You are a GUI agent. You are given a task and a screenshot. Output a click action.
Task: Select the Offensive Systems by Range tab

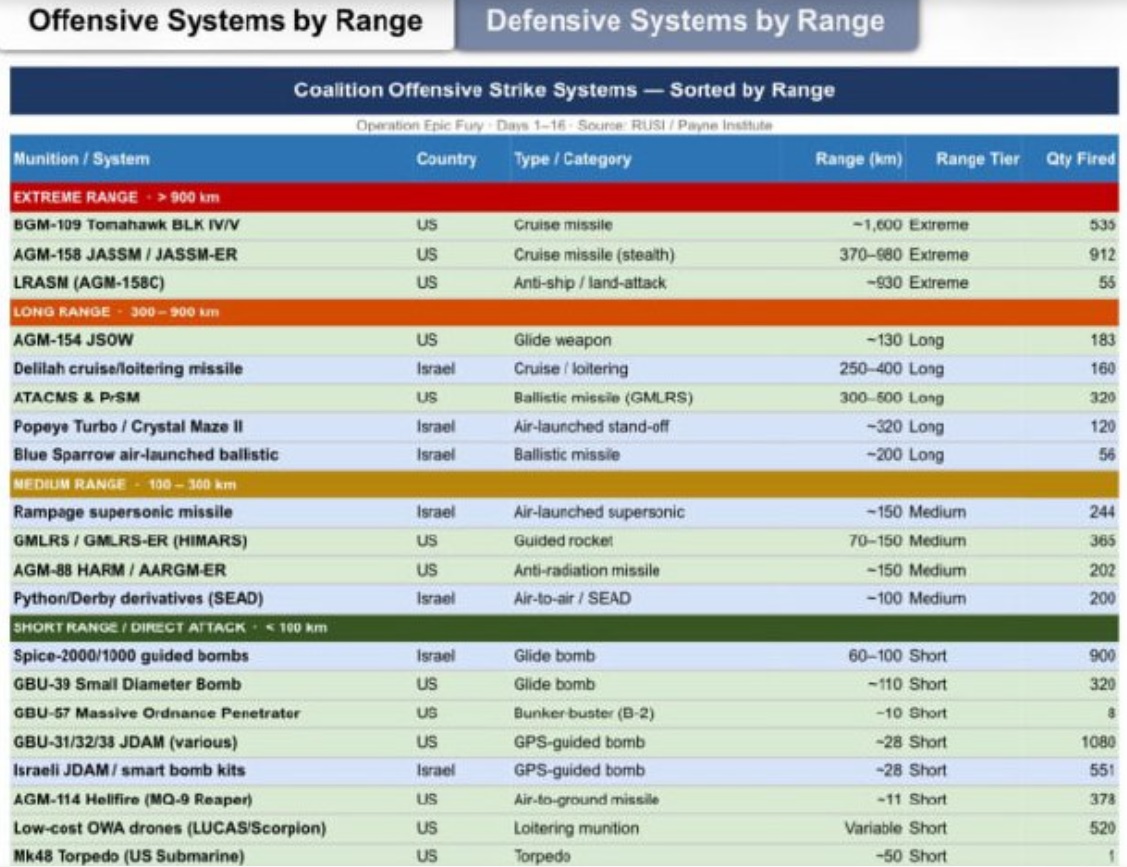226,22
